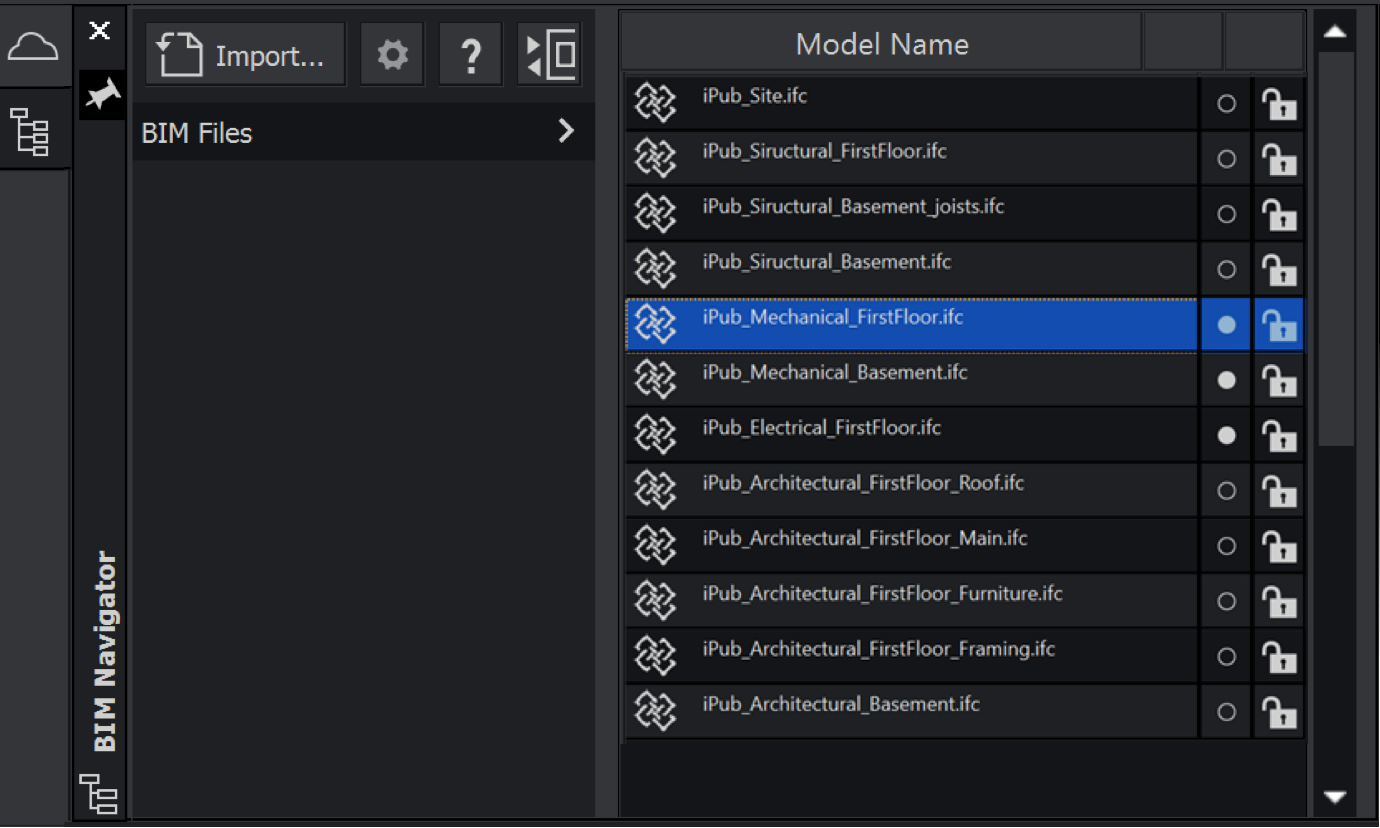This screenshot has width=1380, height=828.
Task: Open settings with the gear icon
Action: pos(392,55)
